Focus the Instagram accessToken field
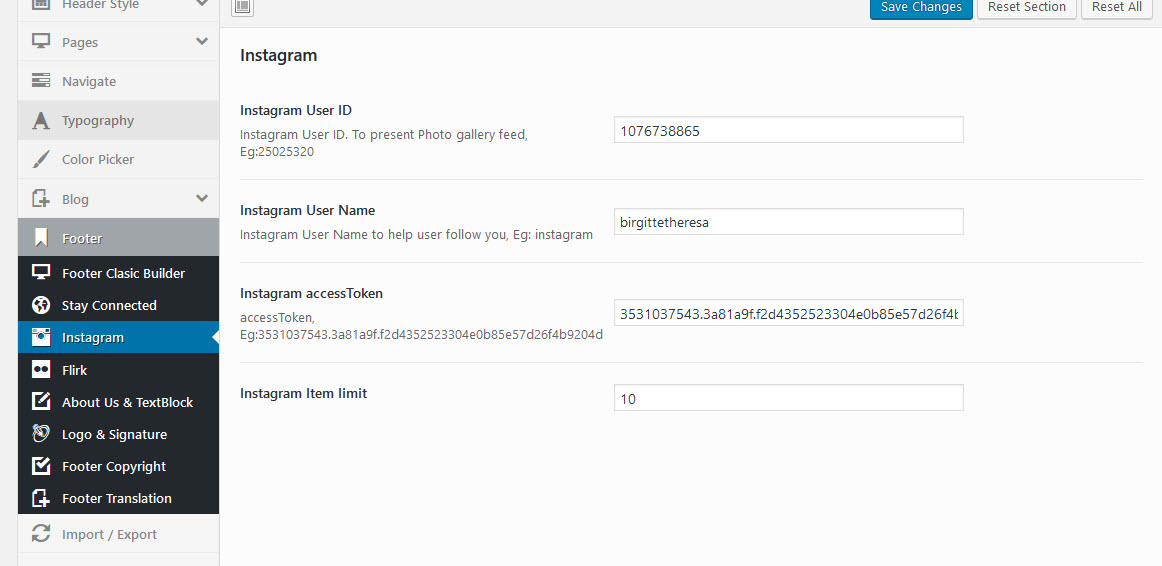The height and width of the screenshot is (566, 1162). click(788, 313)
